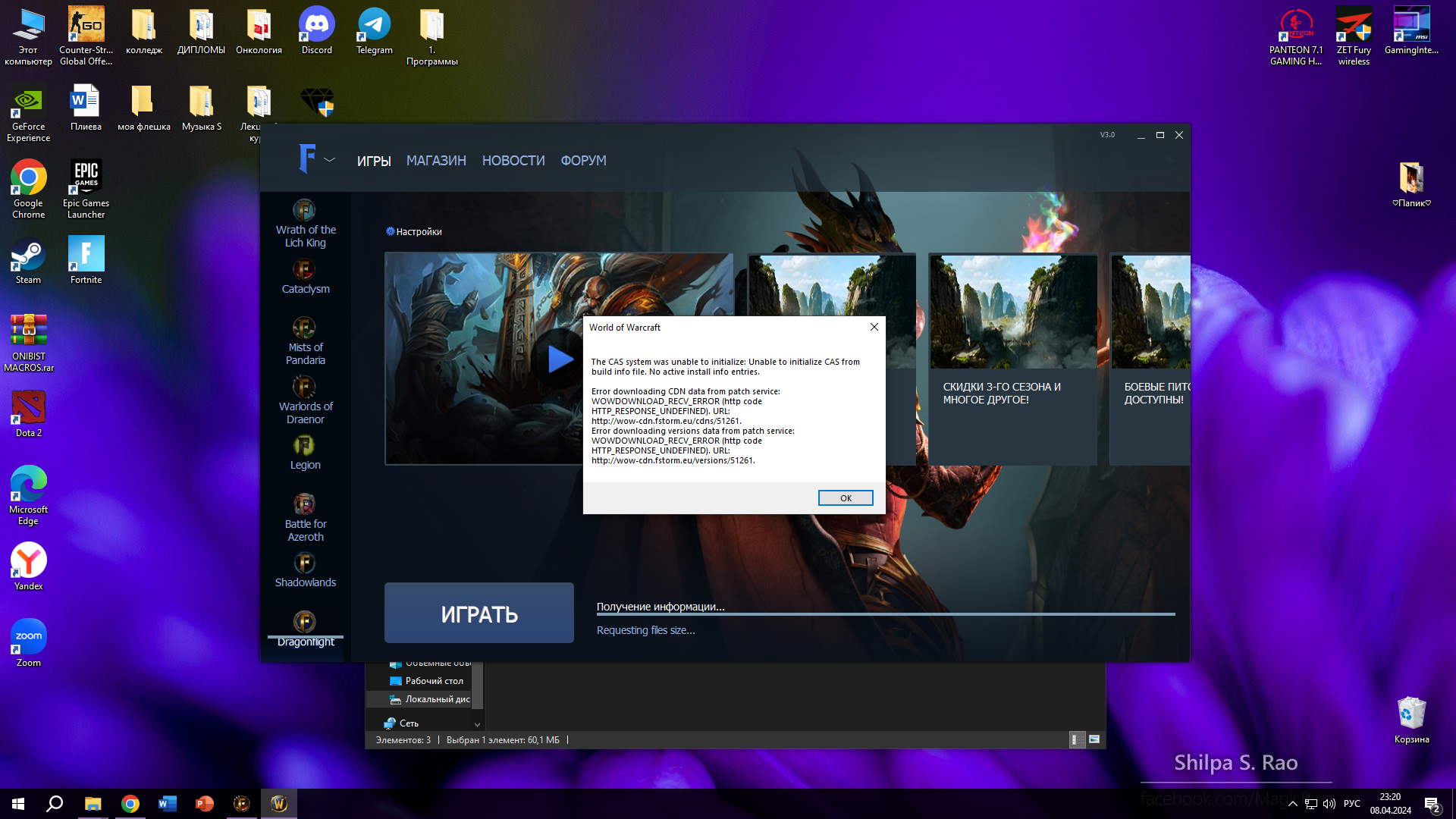Open the ИГРЫ tab
The height and width of the screenshot is (819, 1456).
(374, 161)
